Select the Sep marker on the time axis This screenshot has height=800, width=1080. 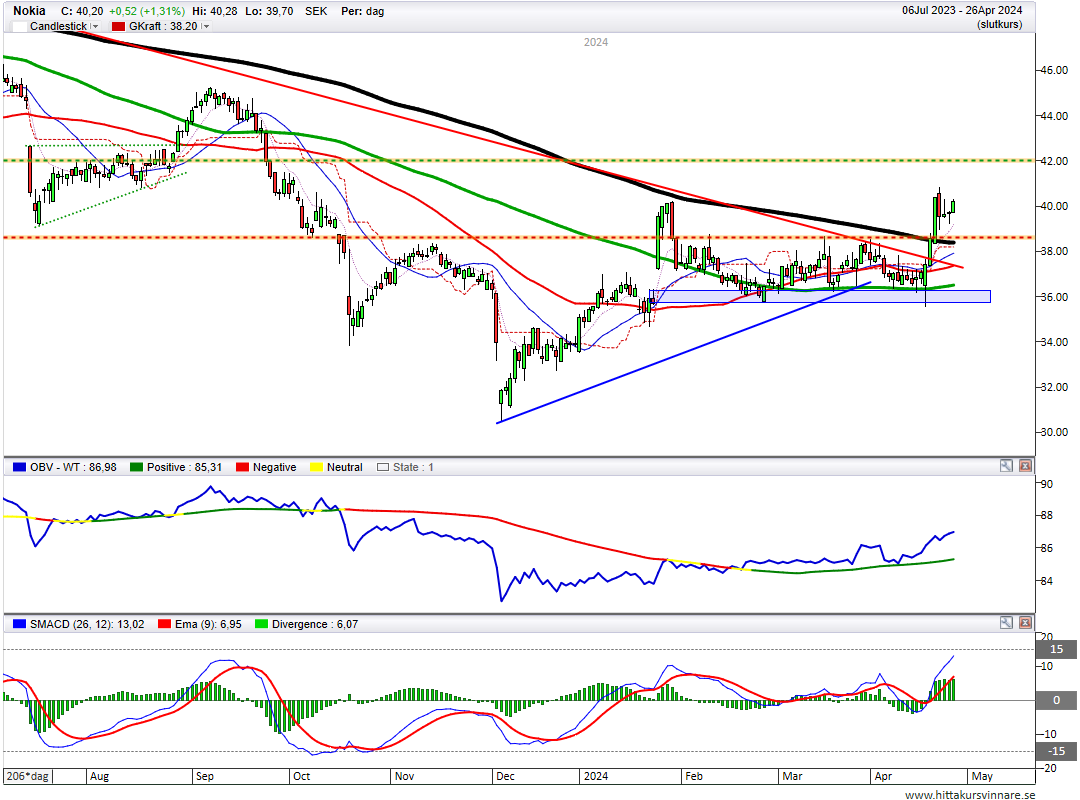205,776
